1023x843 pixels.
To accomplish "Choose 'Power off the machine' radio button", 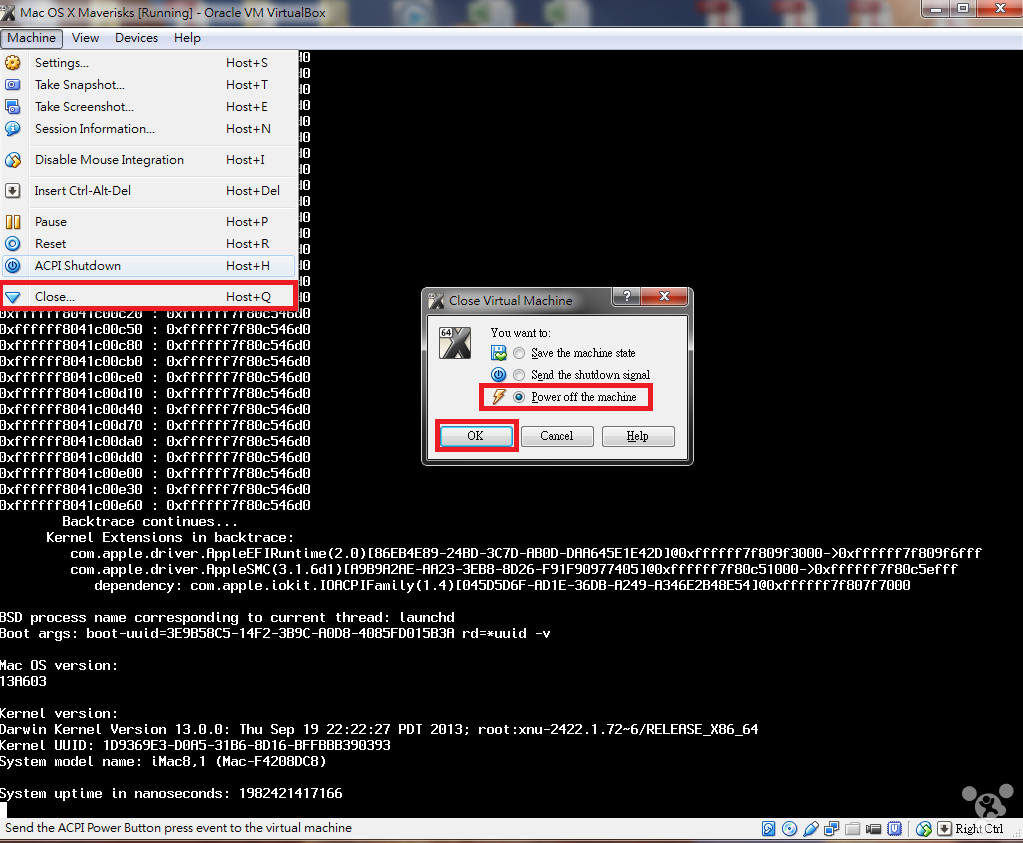I will (518, 397).
